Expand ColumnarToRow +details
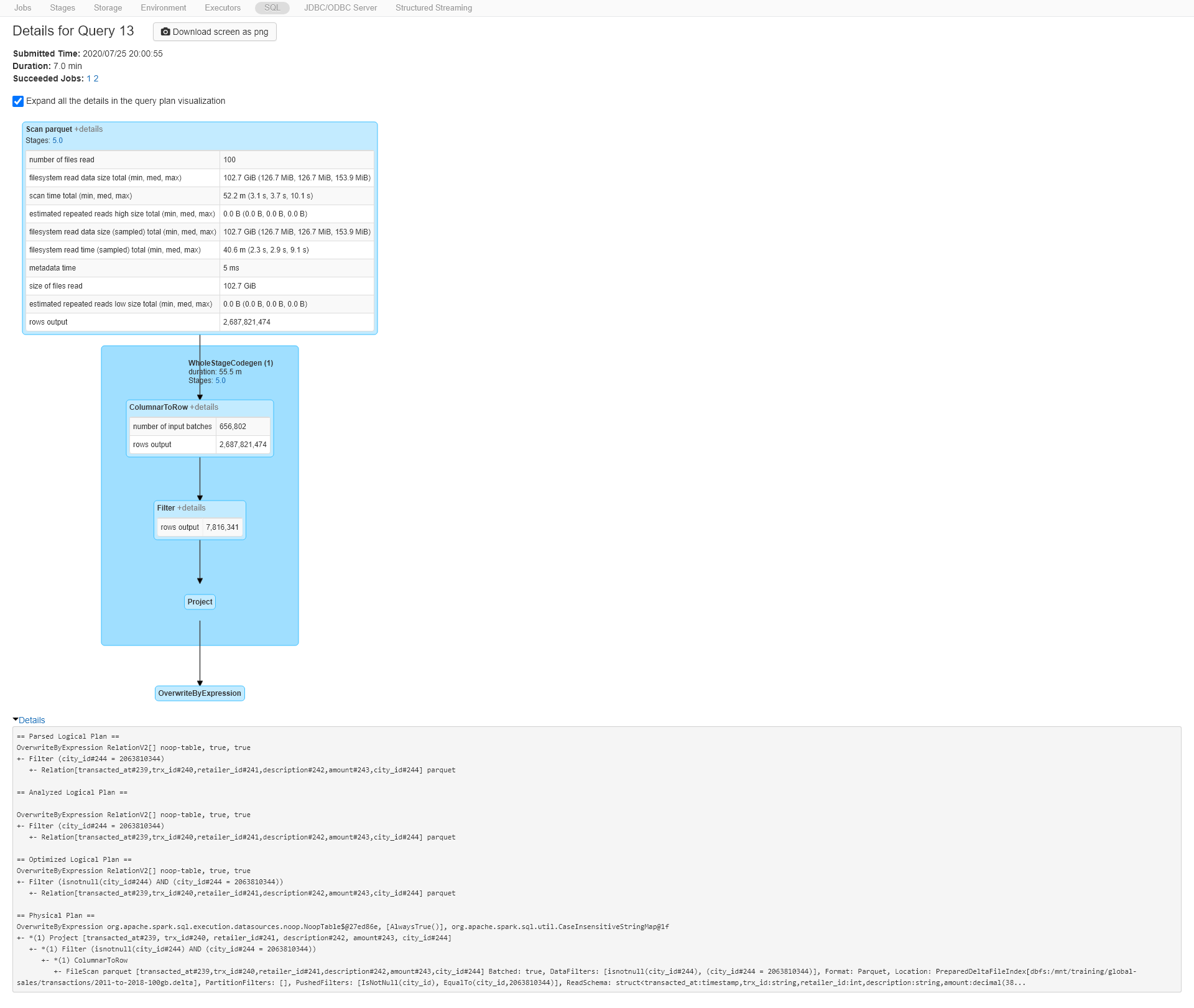This screenshot has width=1194, height=1008. pyautogui.click(x=204, y=407)
